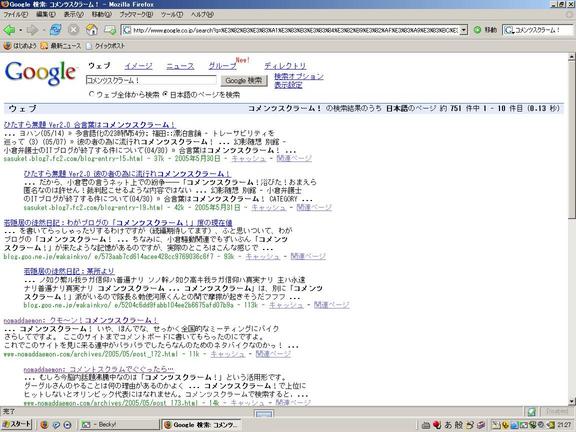Click the Google 検索 button

244,80
